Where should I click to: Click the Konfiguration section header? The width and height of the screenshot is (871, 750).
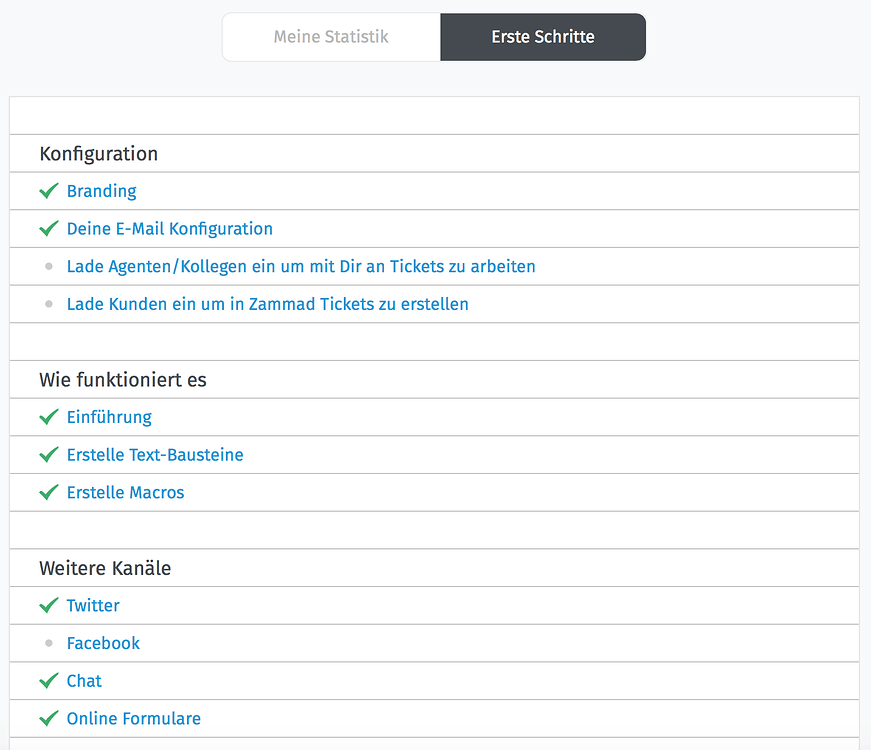[x=98, y=153]
